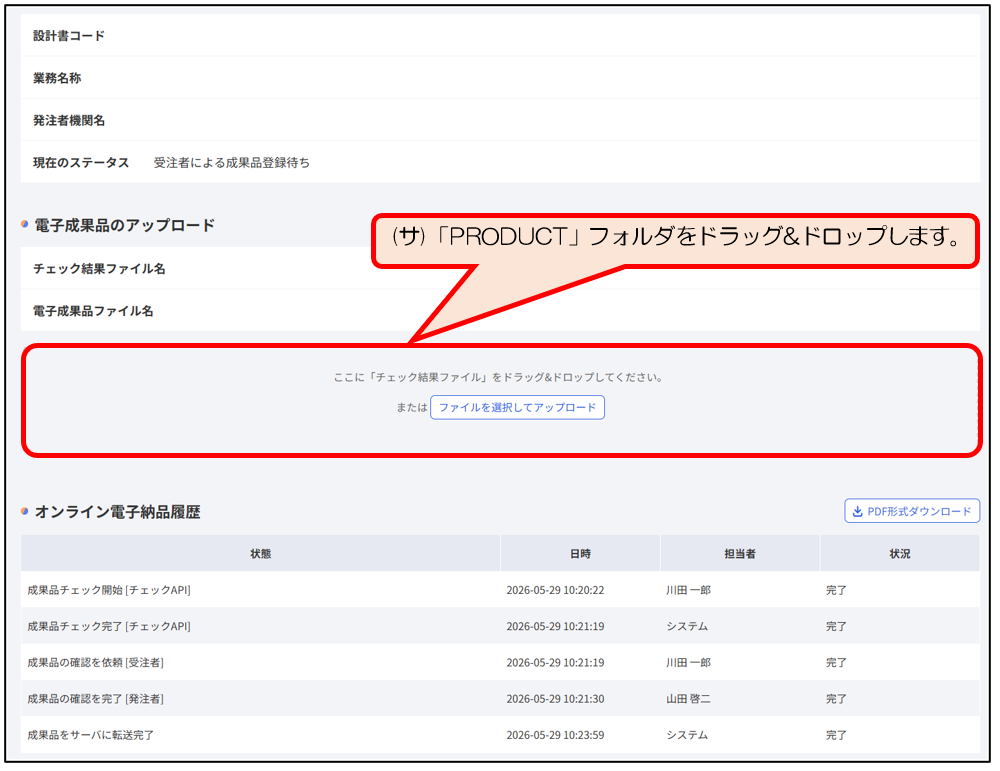Click timestamp 2026-05-29 10:21:30
This screenshot has height=771, width=1000.
click(x=555, y=699)
